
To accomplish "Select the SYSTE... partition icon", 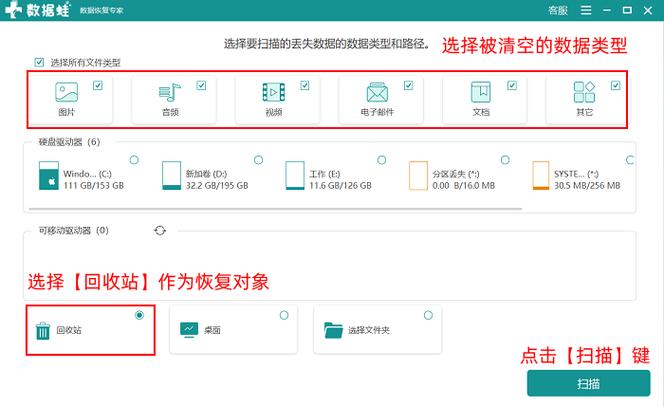I will click(x=541, y=175).
